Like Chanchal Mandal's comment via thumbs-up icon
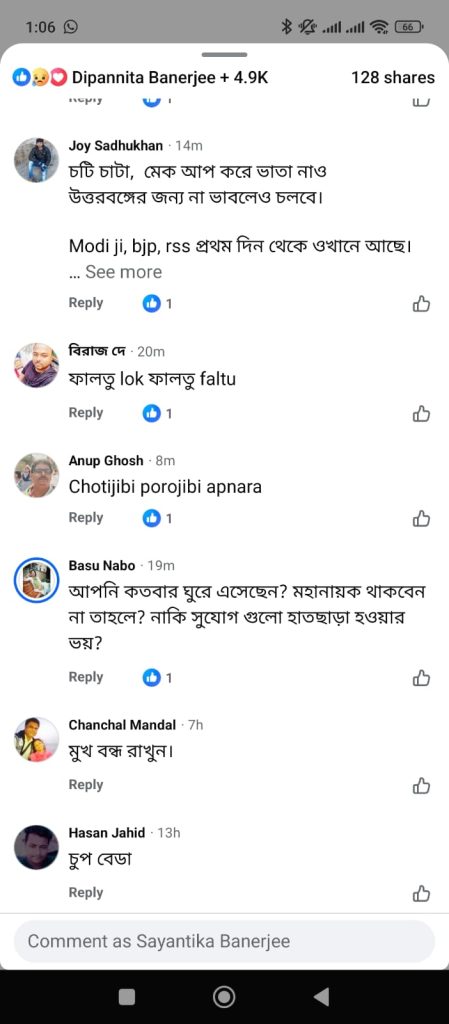The width and height of the screenshot is (449, 1024). [x=422, y=785]
